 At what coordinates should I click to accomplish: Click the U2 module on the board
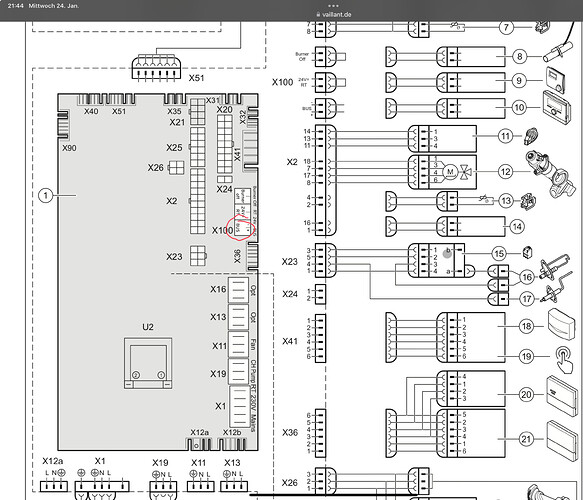pyautogui.click(x=148, y=363)
